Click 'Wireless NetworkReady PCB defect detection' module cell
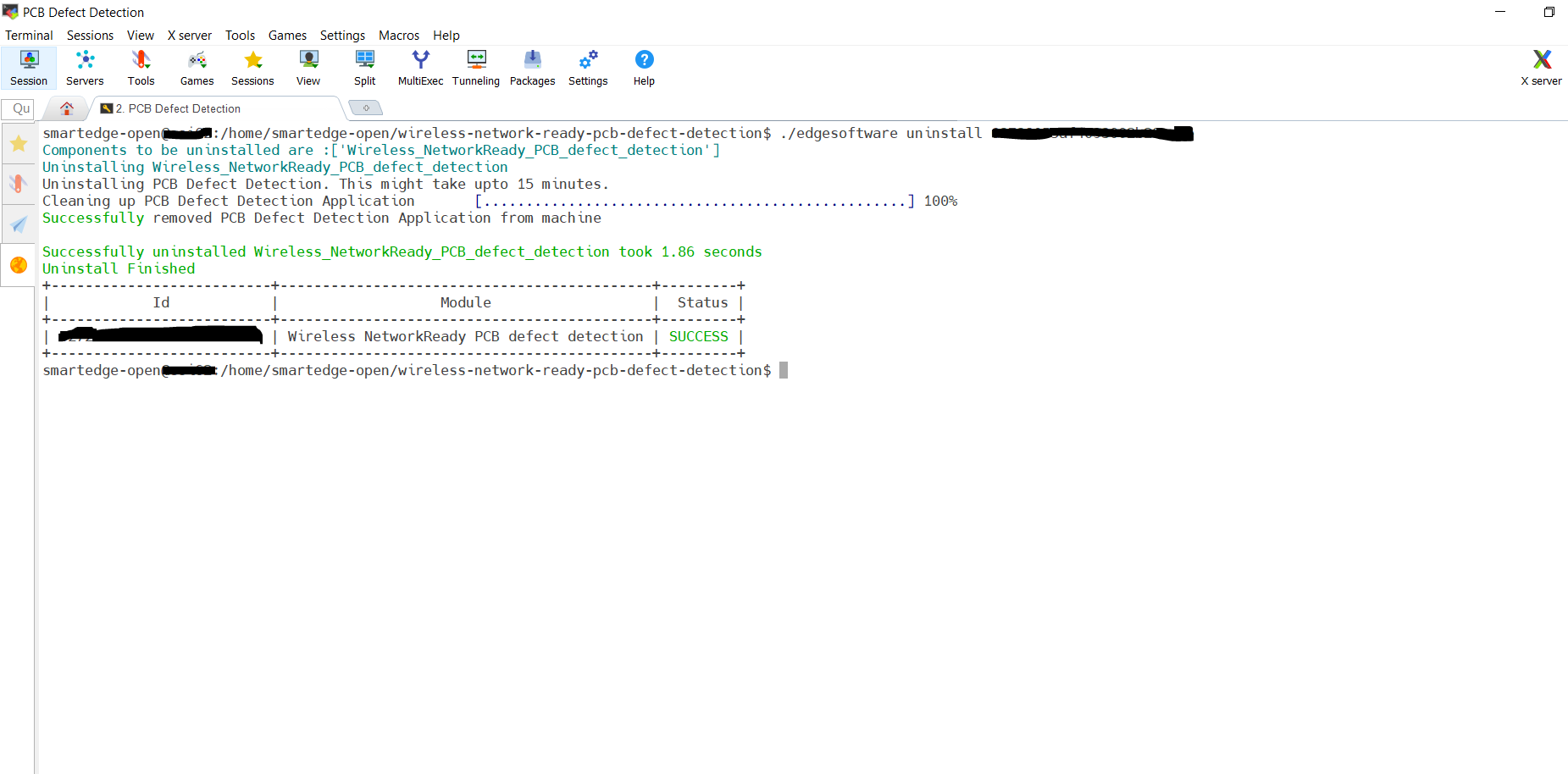Screen dimensions: 1568x774 tap(466, 336)
